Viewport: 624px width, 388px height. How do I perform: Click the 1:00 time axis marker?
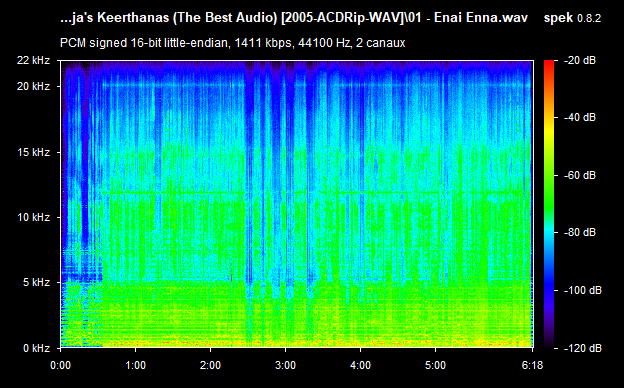click(135, 365)
